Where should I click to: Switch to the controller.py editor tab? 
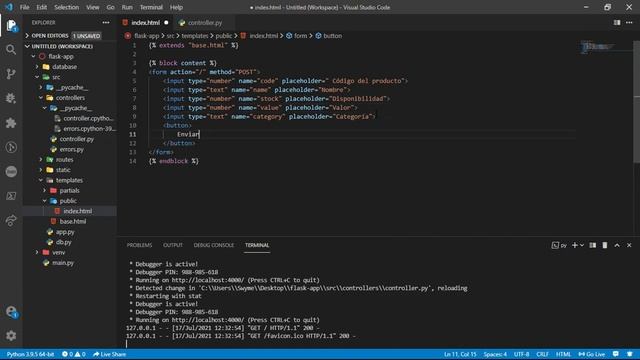(204, 23)
